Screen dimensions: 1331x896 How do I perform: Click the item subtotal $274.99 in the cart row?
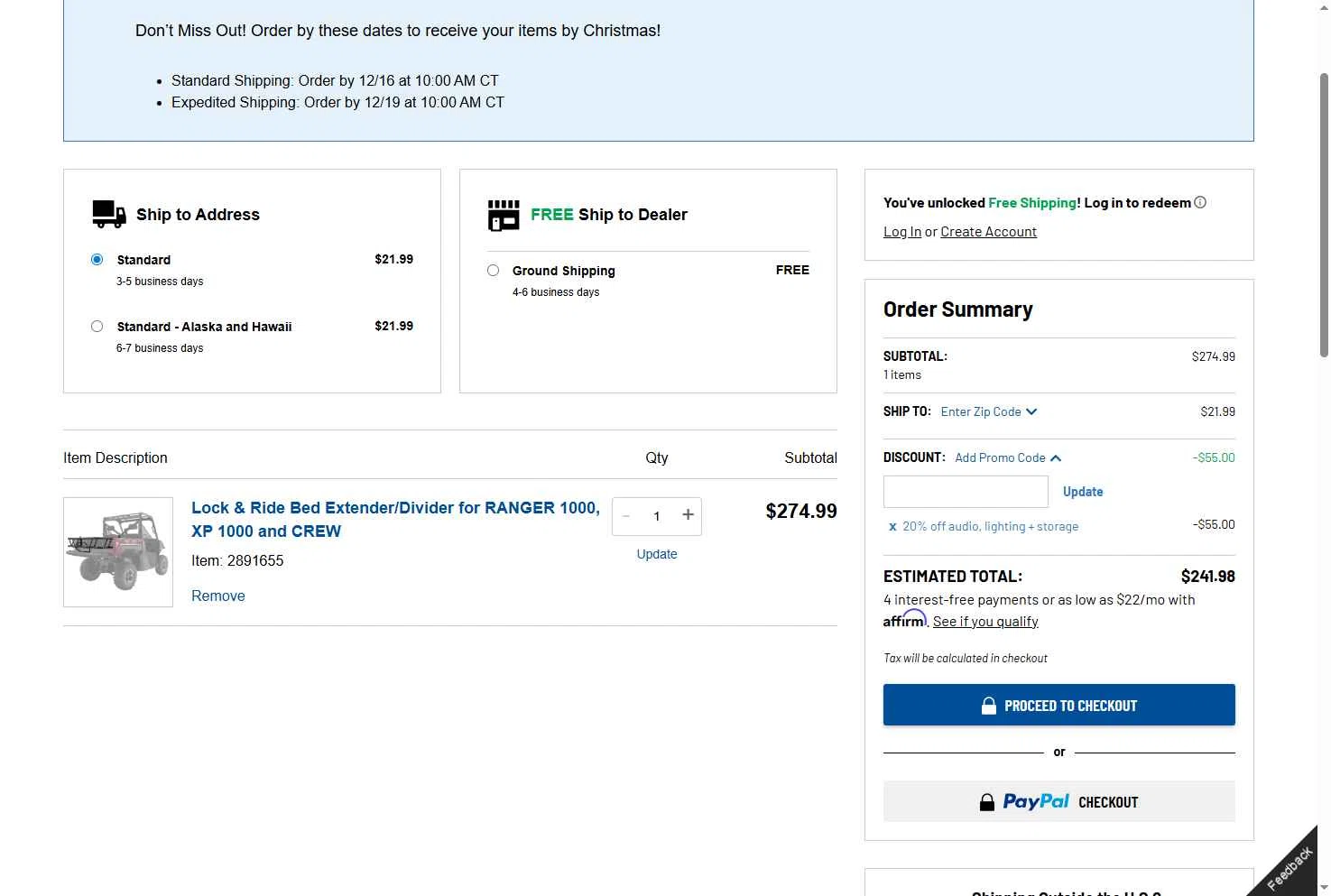click(x=801, y=511)
